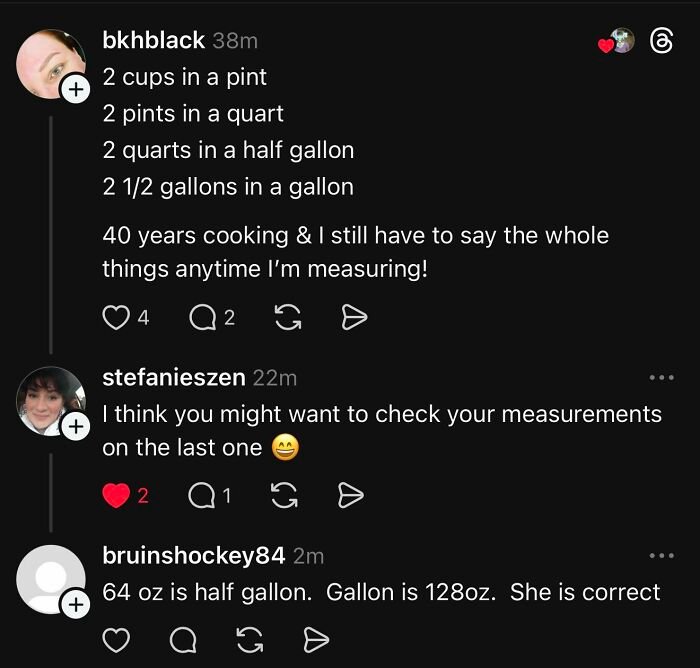
Task: Follow stefanieszen via plus badge
Action: [x=76, y=427]
